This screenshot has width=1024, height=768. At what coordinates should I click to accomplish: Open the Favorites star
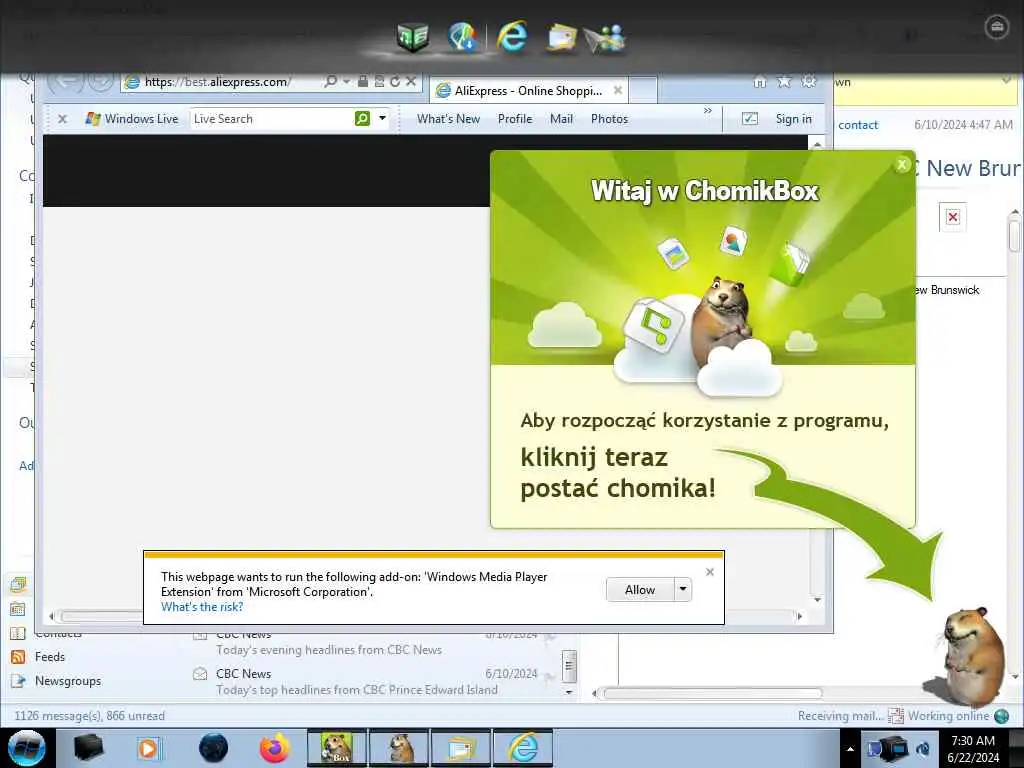[784, 82]
